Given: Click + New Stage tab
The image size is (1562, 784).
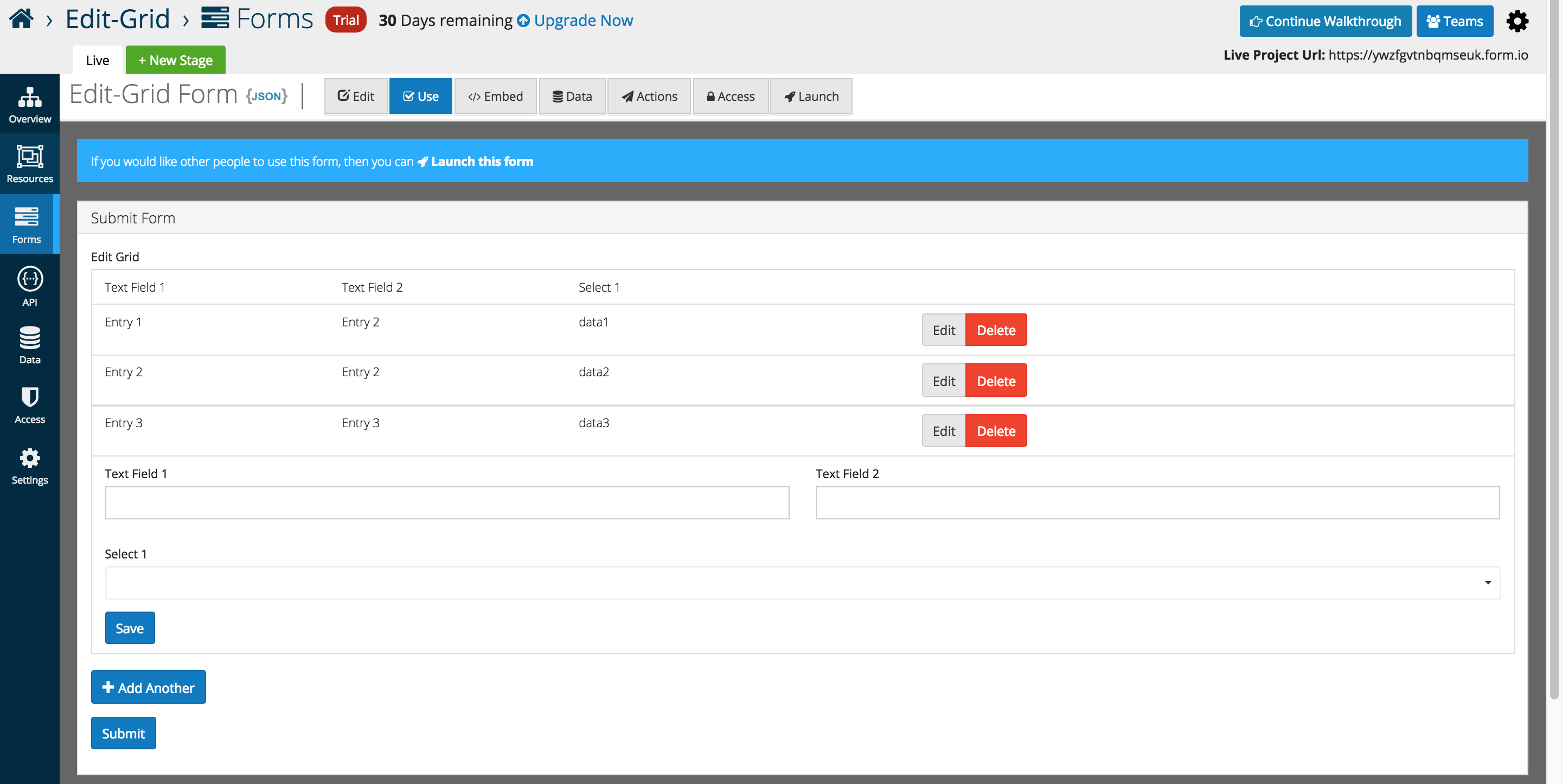Looking at the screenshot, I should pos(175,60).
